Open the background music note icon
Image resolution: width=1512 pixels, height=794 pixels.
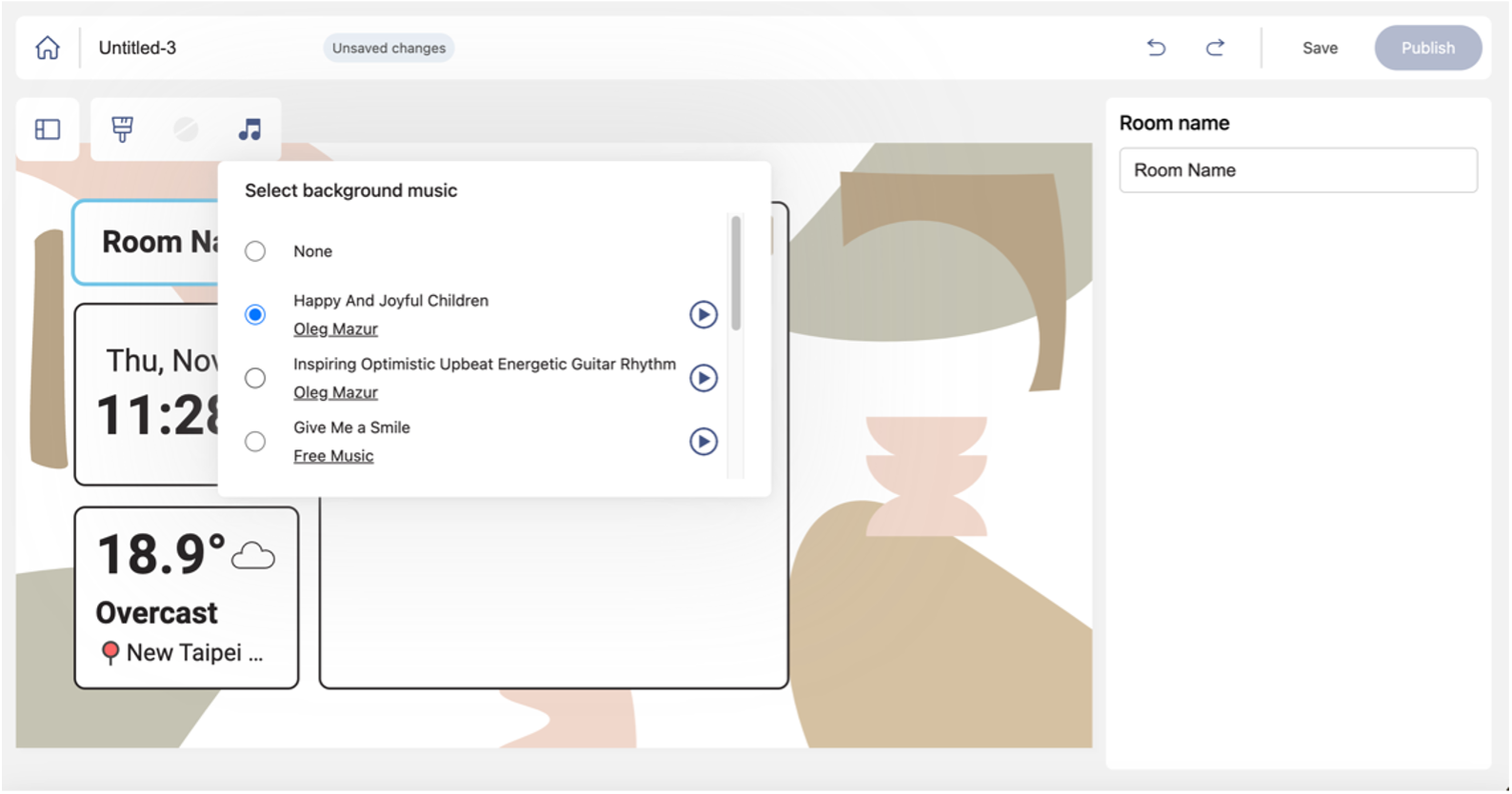pos(249,129)
